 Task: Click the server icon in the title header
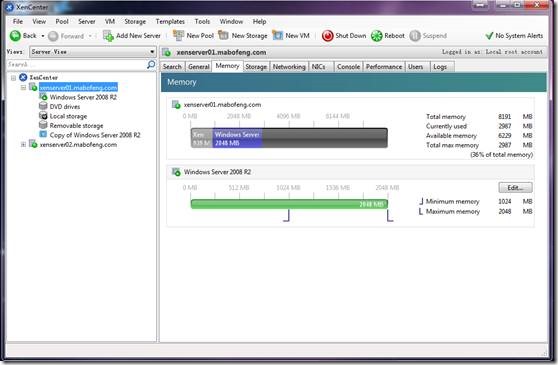[x=167, y=52]
